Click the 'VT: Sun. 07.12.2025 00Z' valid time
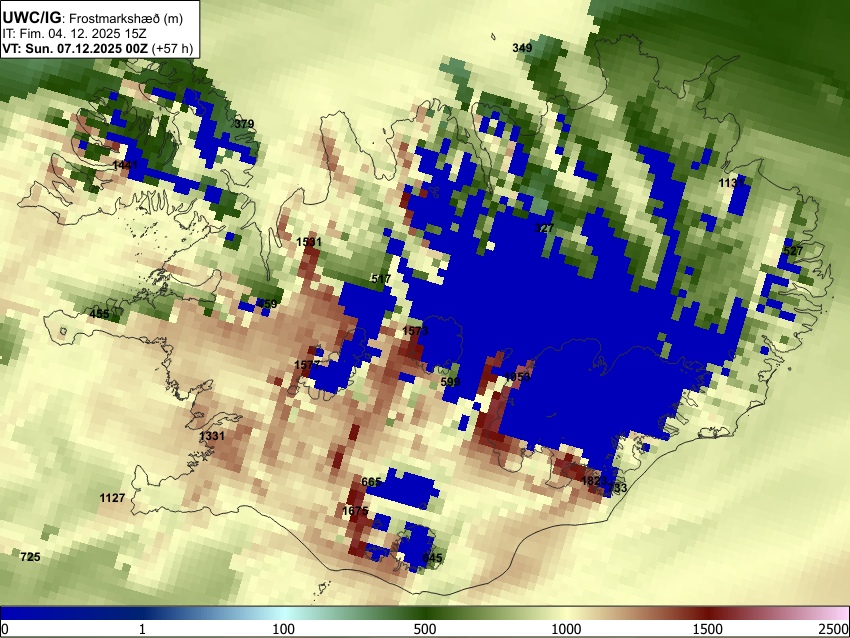850x638 pixels. tap(75, 48)
